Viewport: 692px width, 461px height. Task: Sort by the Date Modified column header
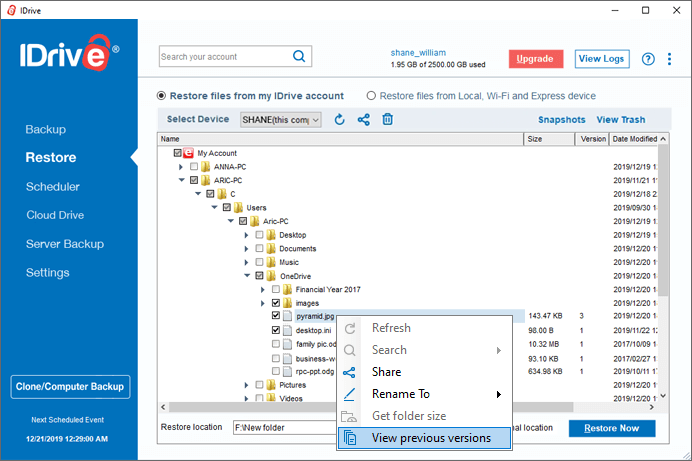[635, 139]
